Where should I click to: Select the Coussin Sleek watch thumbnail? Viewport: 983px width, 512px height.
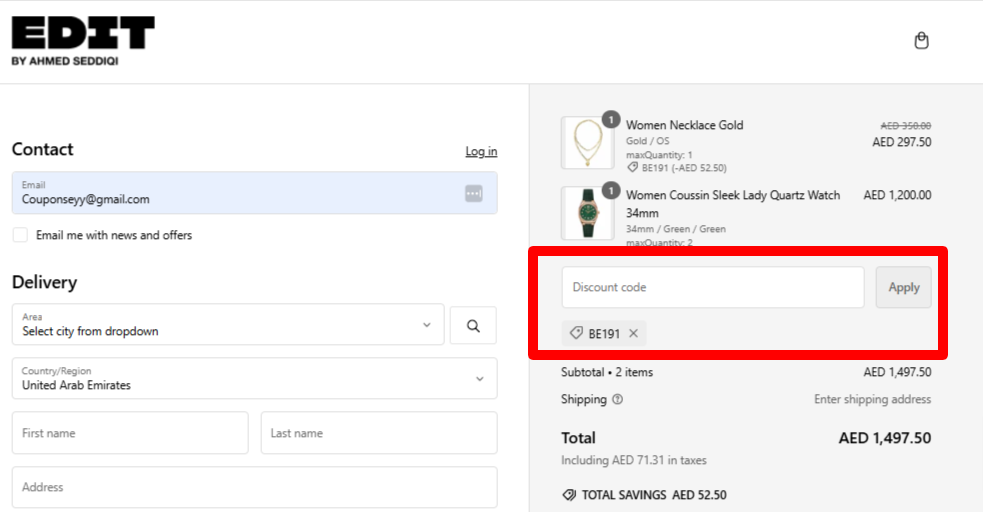click(x=587, y=213)
